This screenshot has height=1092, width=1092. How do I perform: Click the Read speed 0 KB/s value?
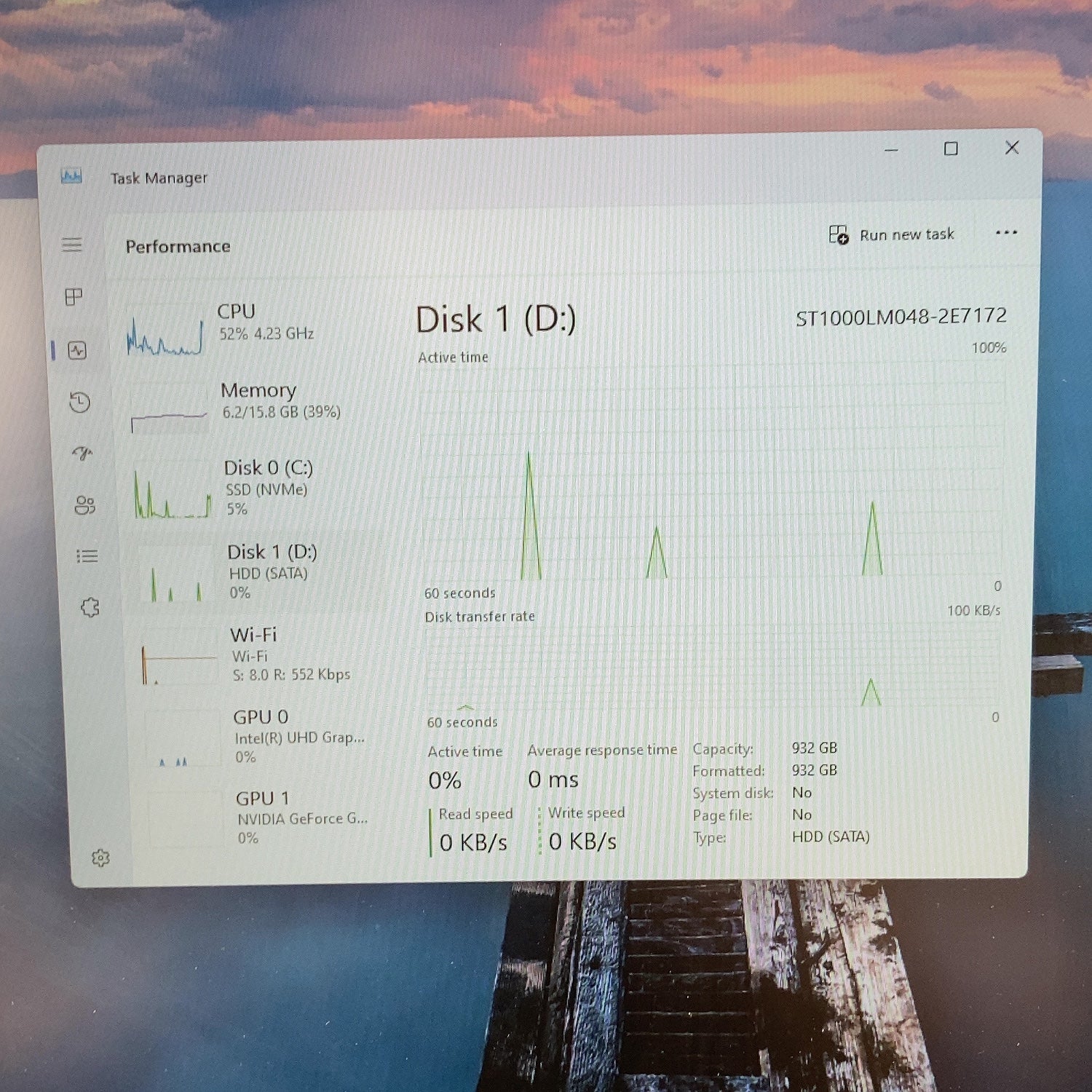[473, 842]
